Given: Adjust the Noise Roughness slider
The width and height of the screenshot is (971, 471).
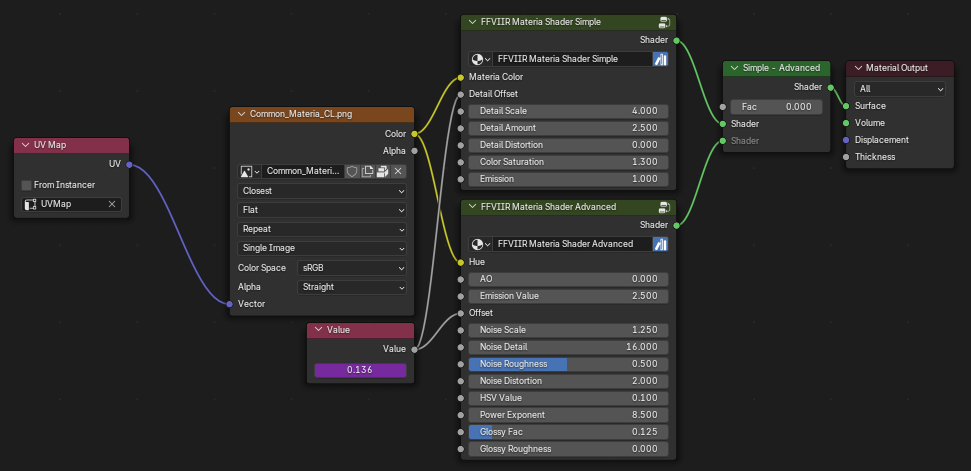Looking at the screenshot, I should (568, 364).
